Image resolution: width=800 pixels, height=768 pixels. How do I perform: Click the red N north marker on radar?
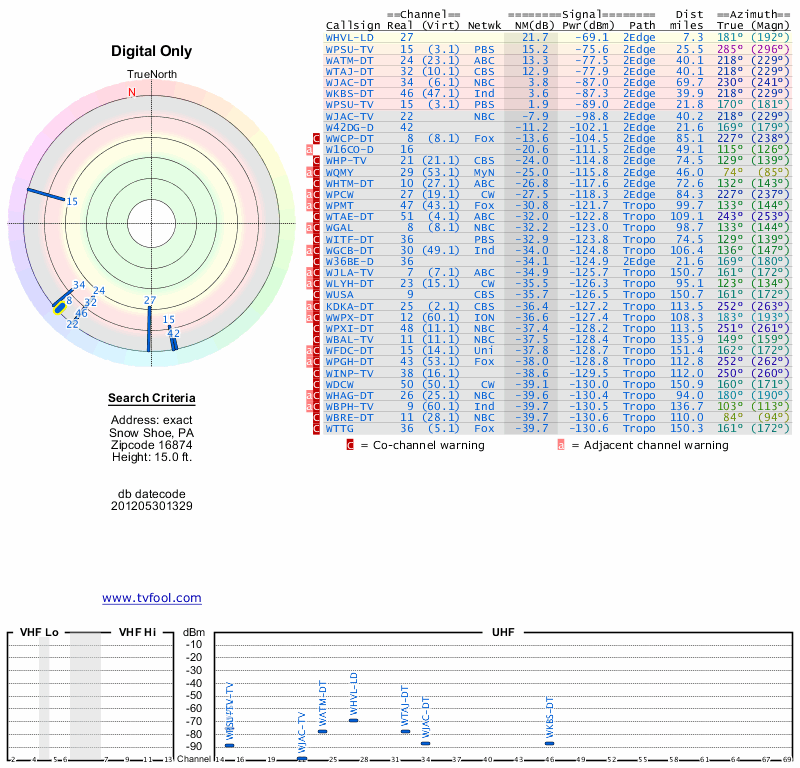tap(132, 92)
